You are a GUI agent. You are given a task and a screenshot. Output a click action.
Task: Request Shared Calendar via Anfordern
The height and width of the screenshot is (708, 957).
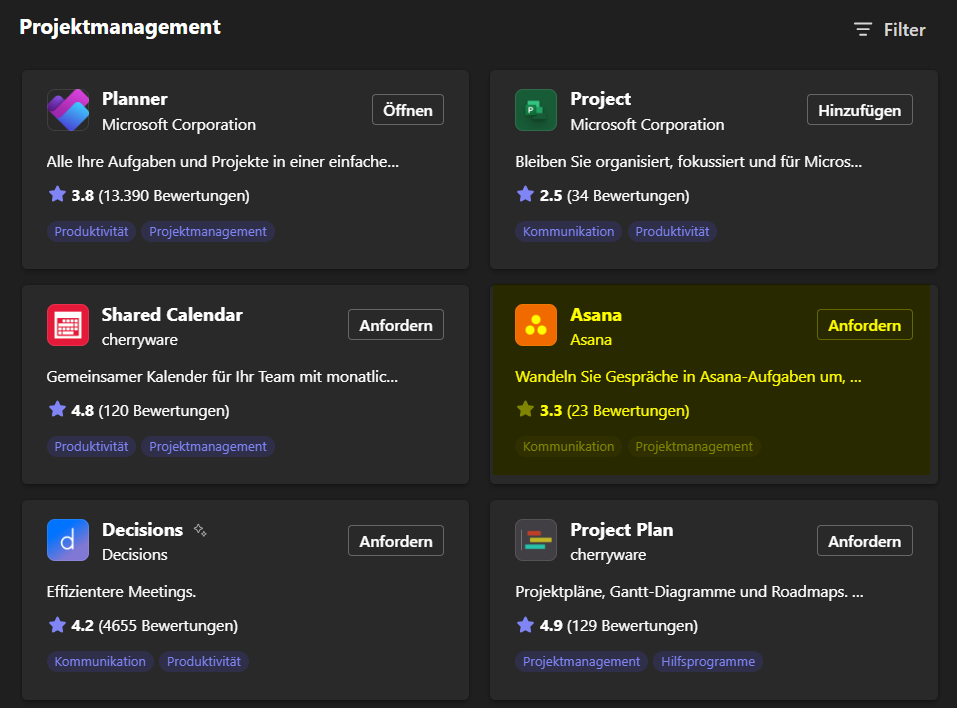(395, 325)
